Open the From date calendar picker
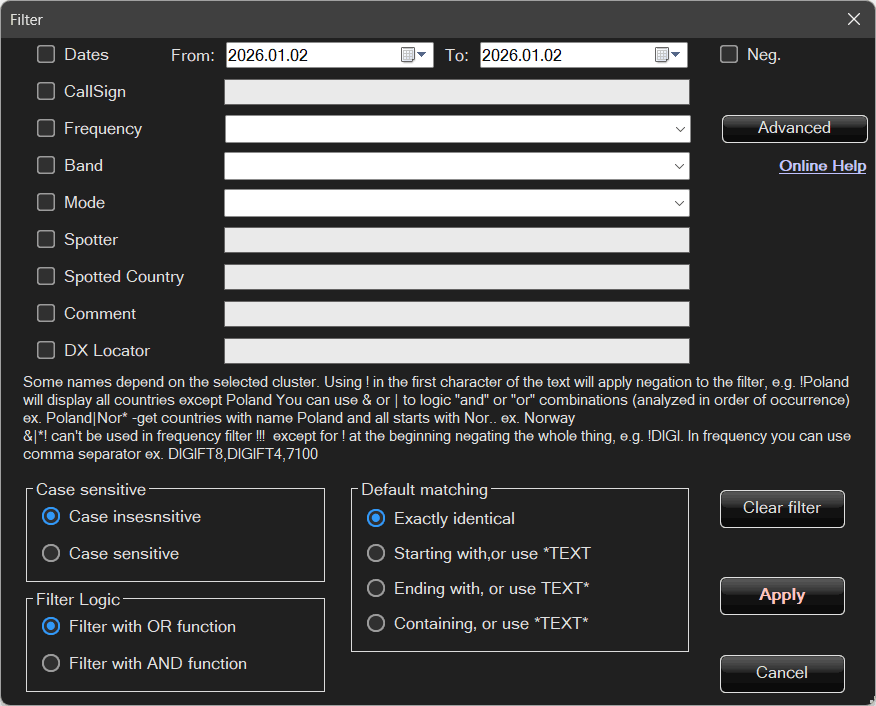 (414, 55)
